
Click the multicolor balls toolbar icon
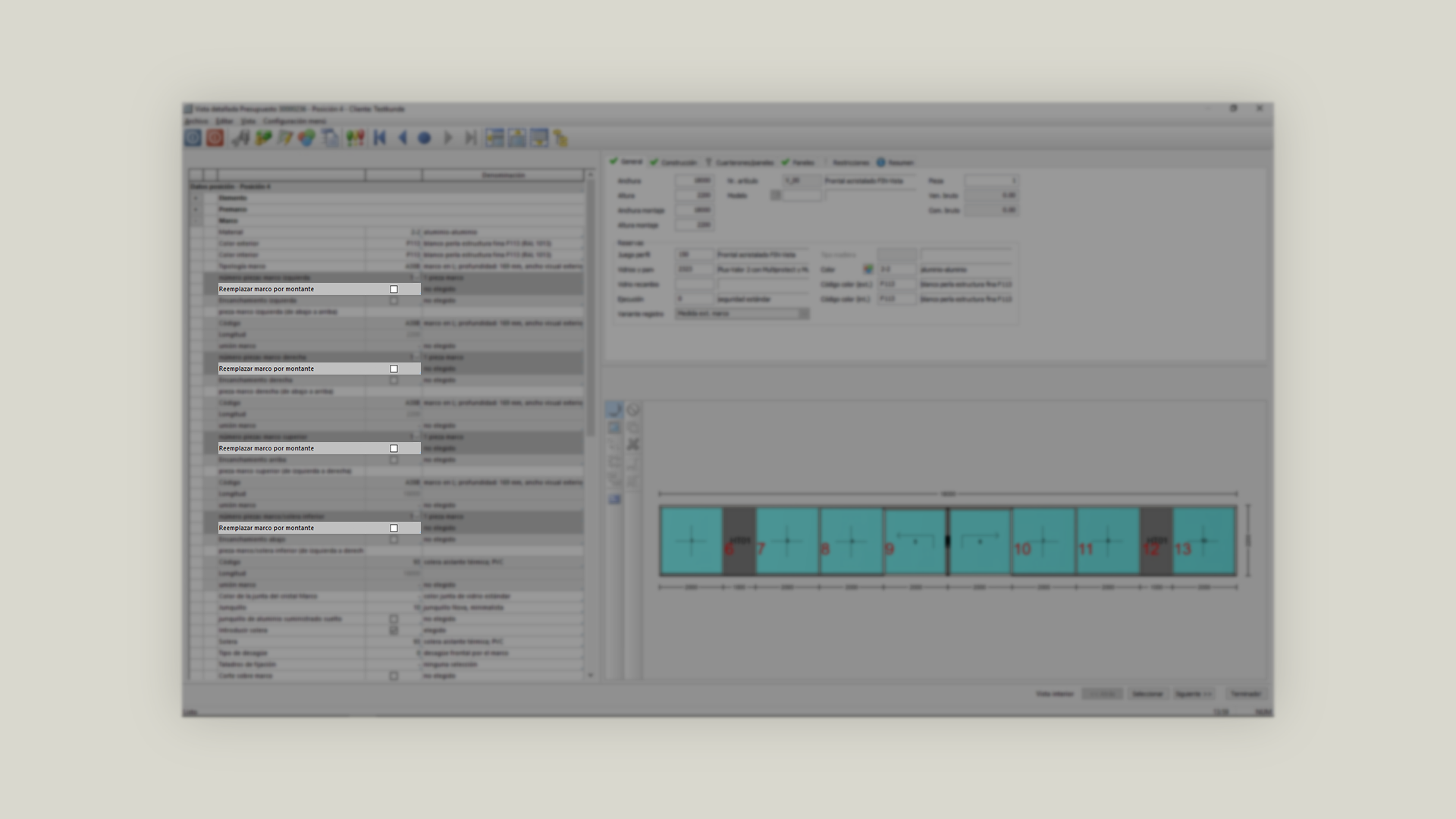pyautogui.click(x=306, y=138)
